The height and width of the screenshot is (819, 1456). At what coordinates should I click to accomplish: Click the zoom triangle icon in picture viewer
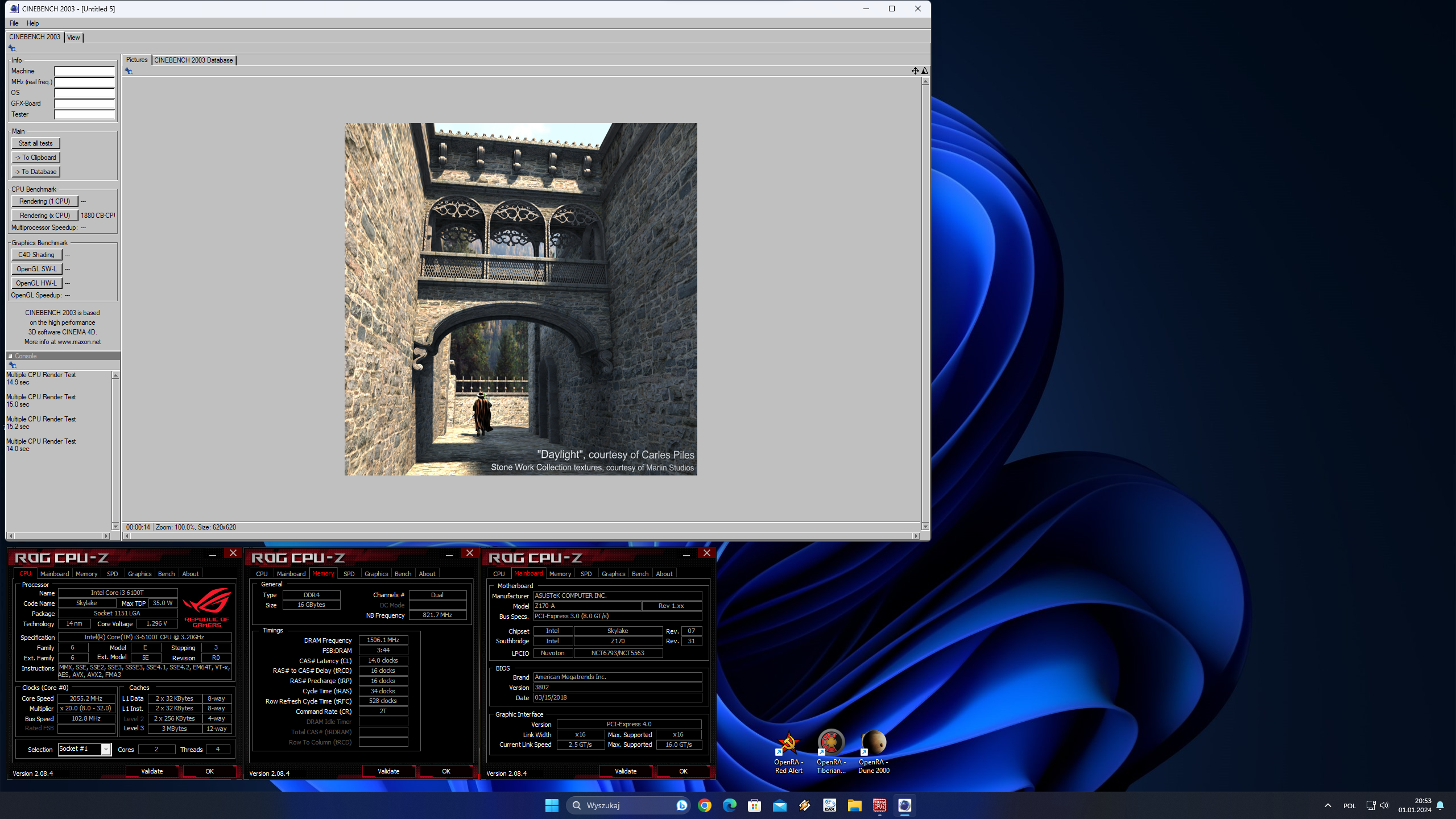click(x=925, y=71)
